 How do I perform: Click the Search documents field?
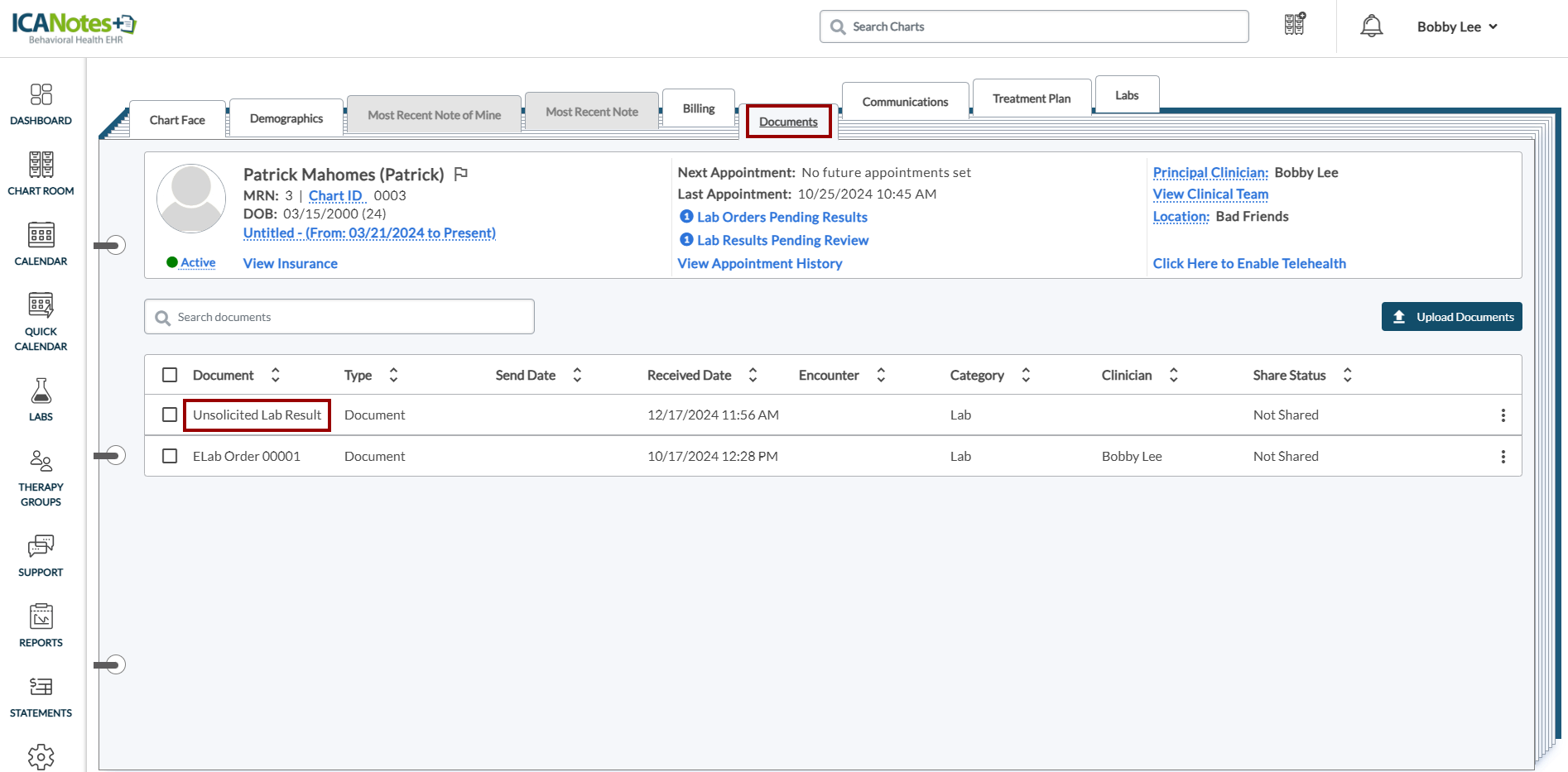click(x=339, y=317)
